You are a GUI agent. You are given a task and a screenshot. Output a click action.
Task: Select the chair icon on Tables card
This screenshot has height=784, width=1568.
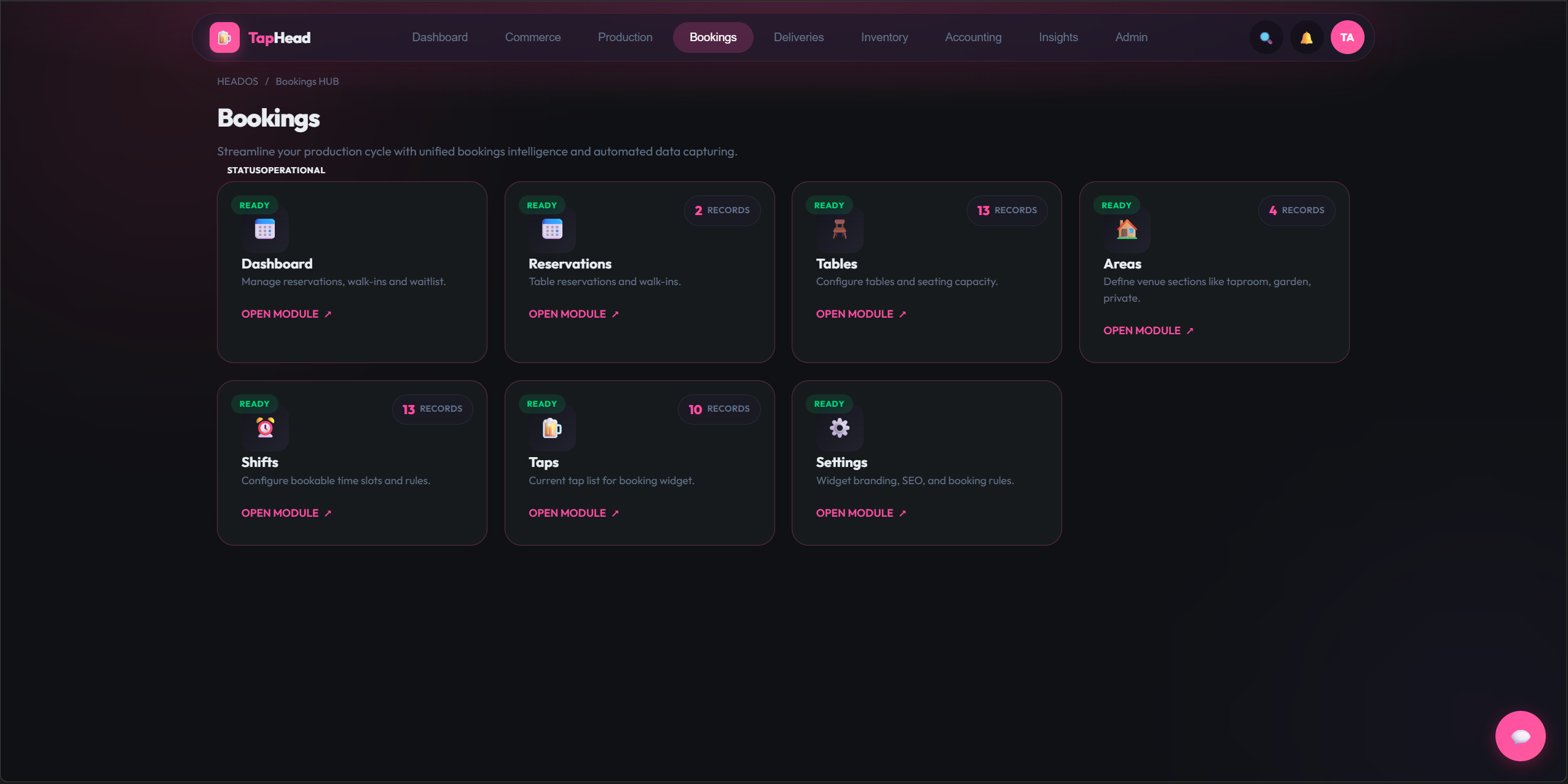click(838, 230)
